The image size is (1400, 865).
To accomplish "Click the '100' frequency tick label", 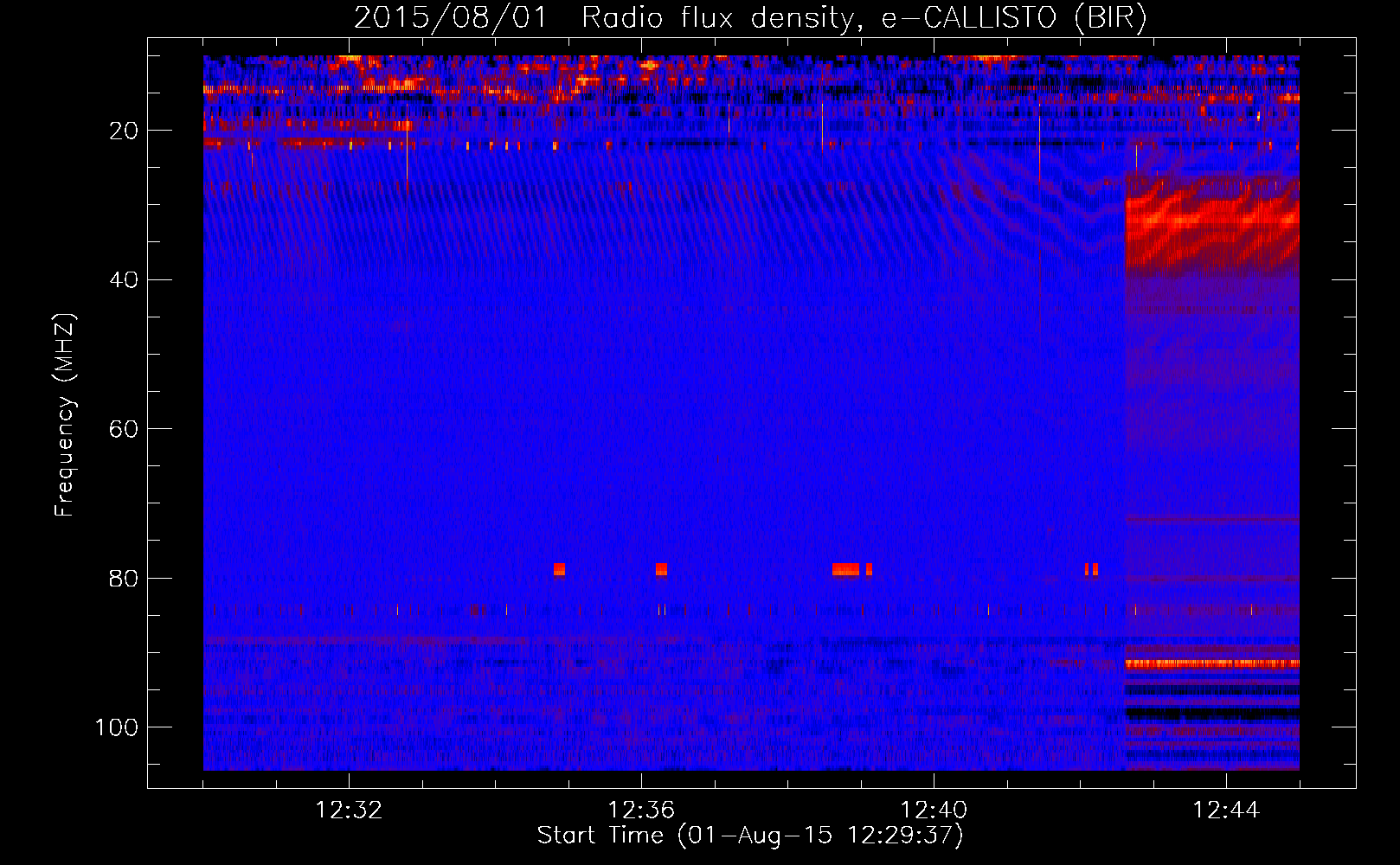I will pyautogui.click(x=117, y=727).
